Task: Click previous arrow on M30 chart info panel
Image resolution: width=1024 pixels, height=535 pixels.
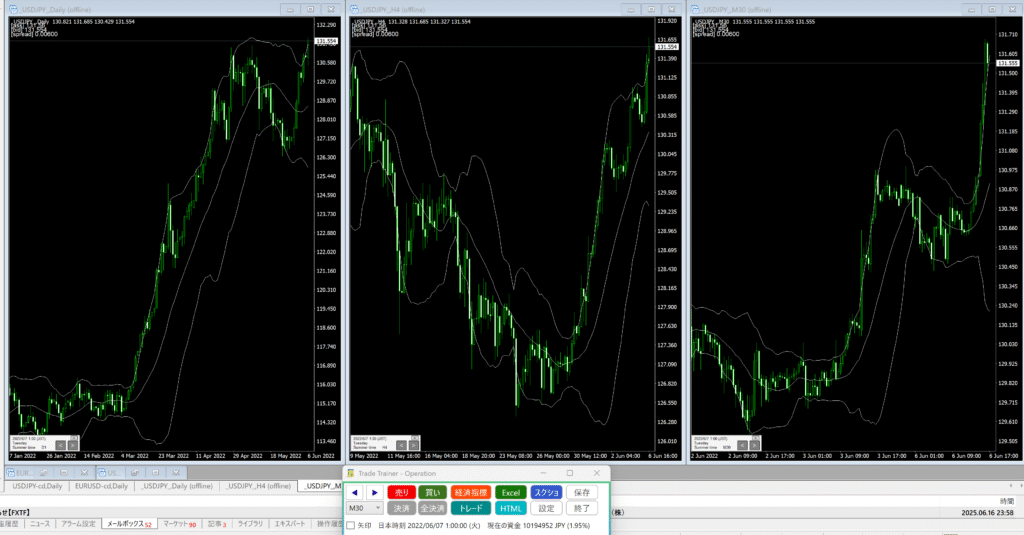Action: [x=743, y=446]
